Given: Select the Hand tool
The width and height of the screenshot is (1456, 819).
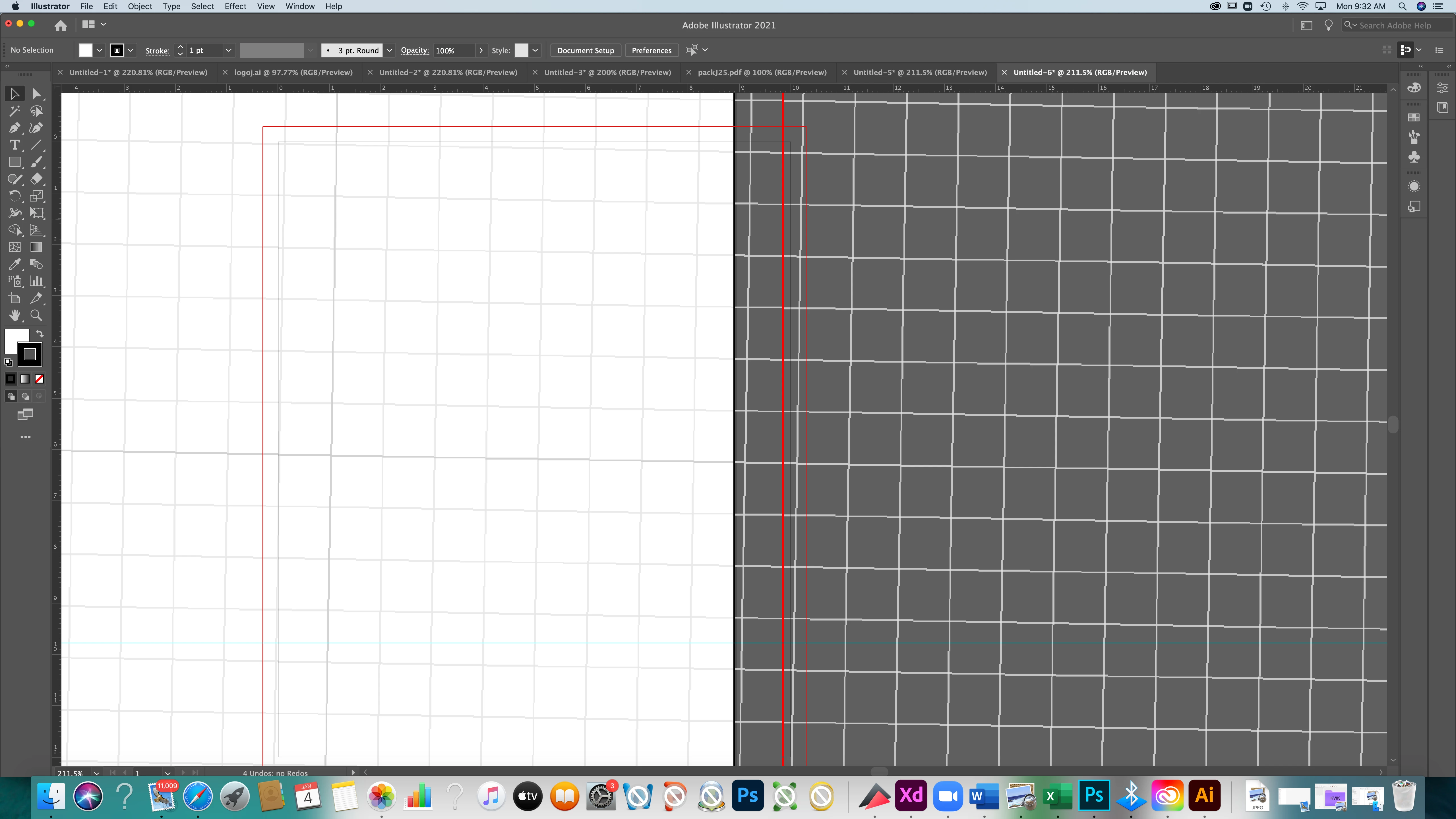Looking at the screenshot, I should (x=15, y=315).
